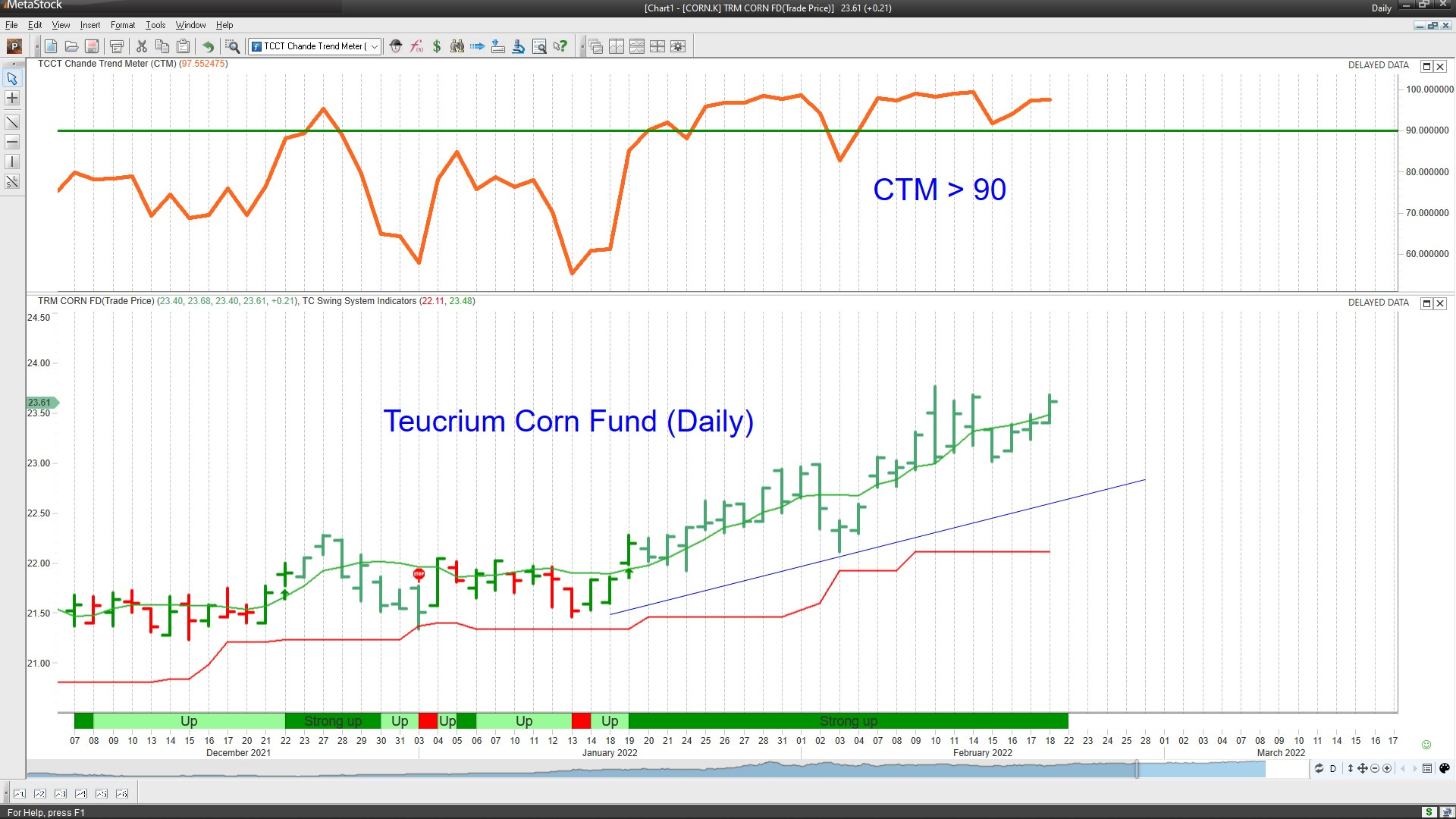Click the vertical rescale arrows icon
1456x819 pixels.
[1350, 768]
